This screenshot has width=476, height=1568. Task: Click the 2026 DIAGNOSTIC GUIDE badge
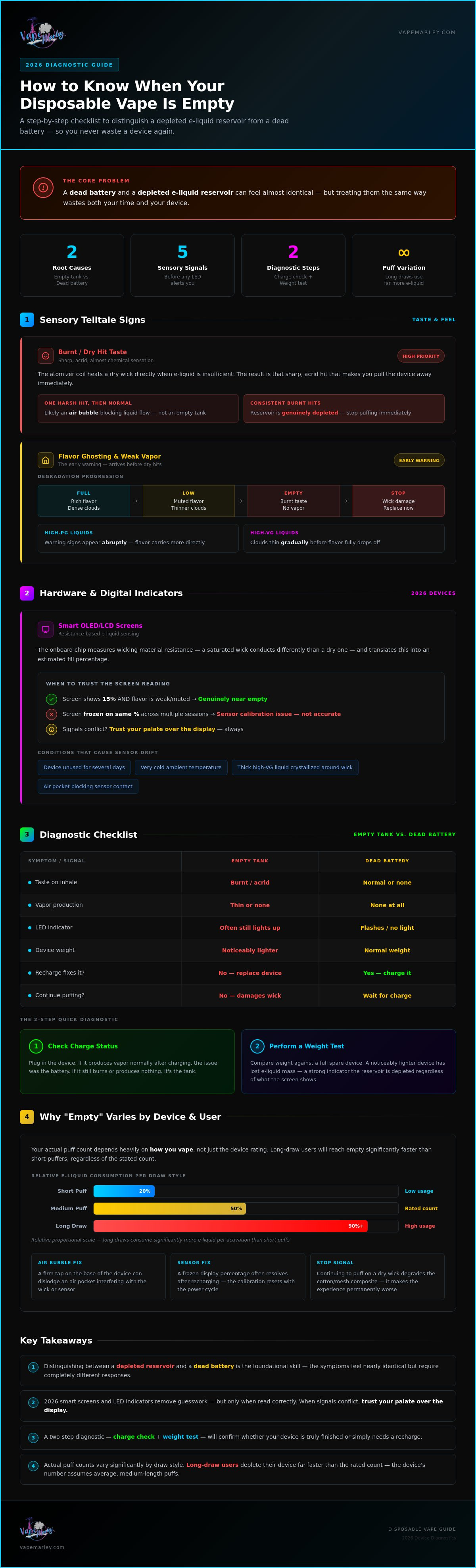click(x=69, y=65)
